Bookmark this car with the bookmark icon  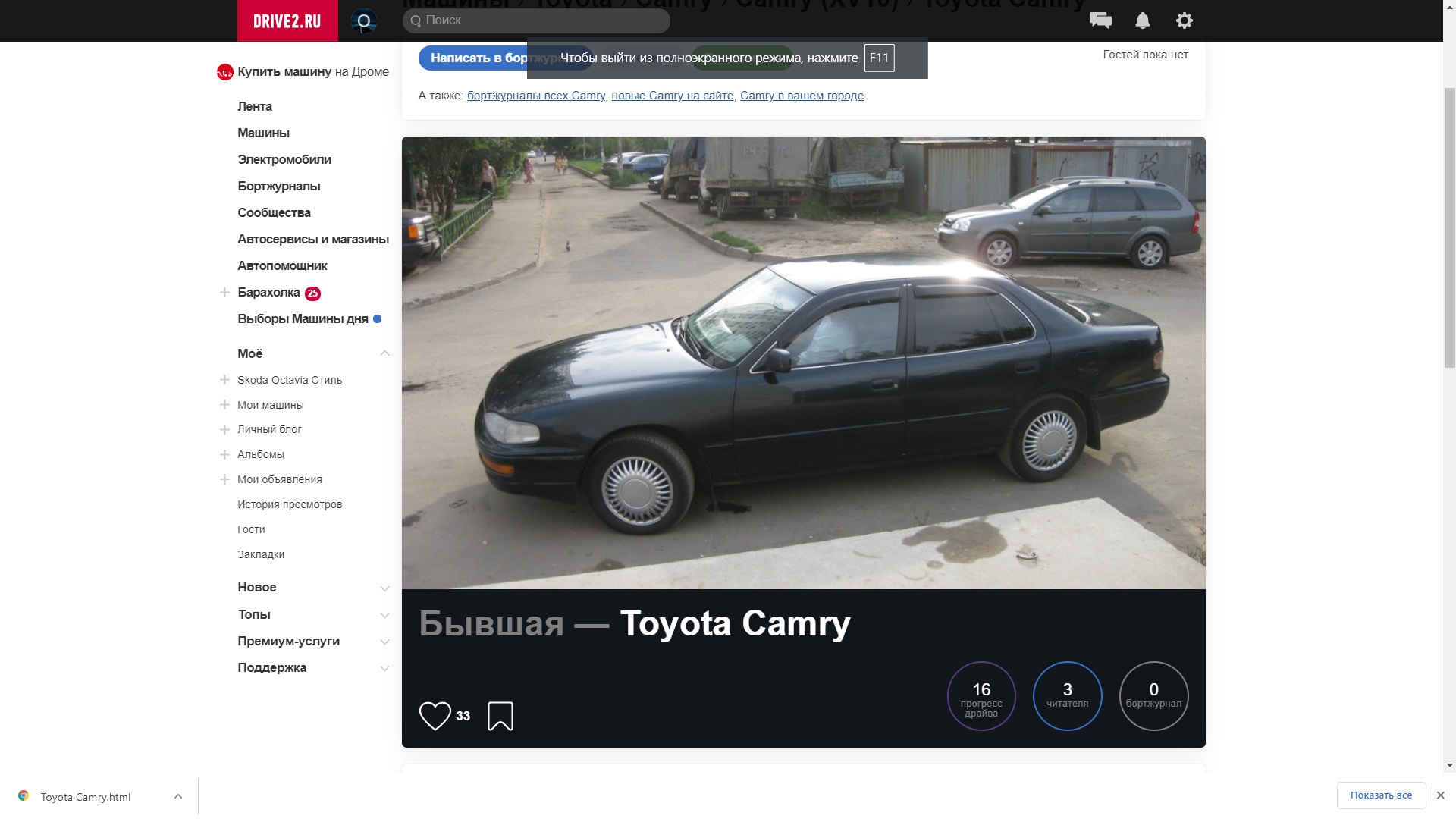[500, 716]
